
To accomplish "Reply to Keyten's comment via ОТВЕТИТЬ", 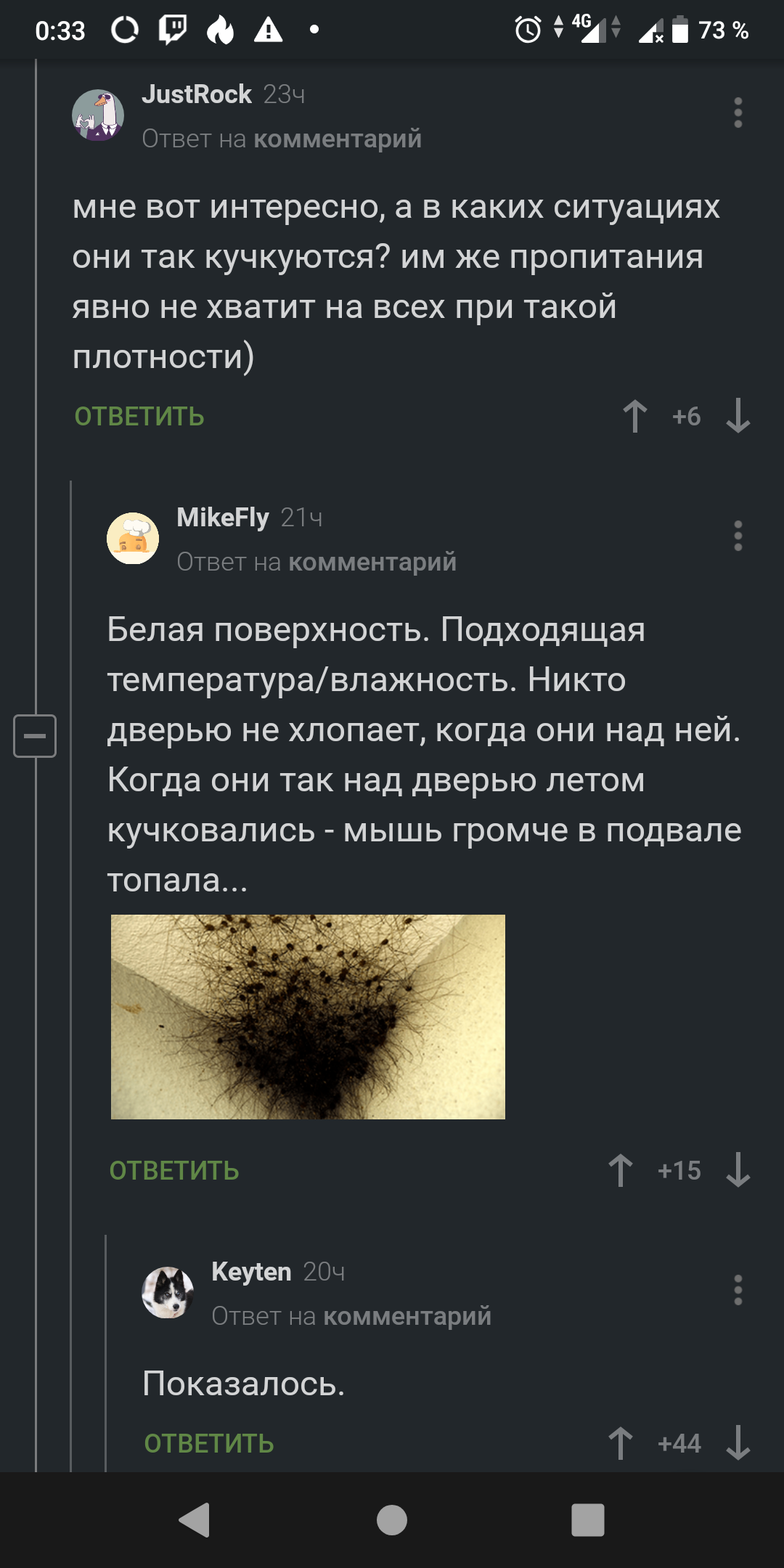I will (x=209, y=1443).
